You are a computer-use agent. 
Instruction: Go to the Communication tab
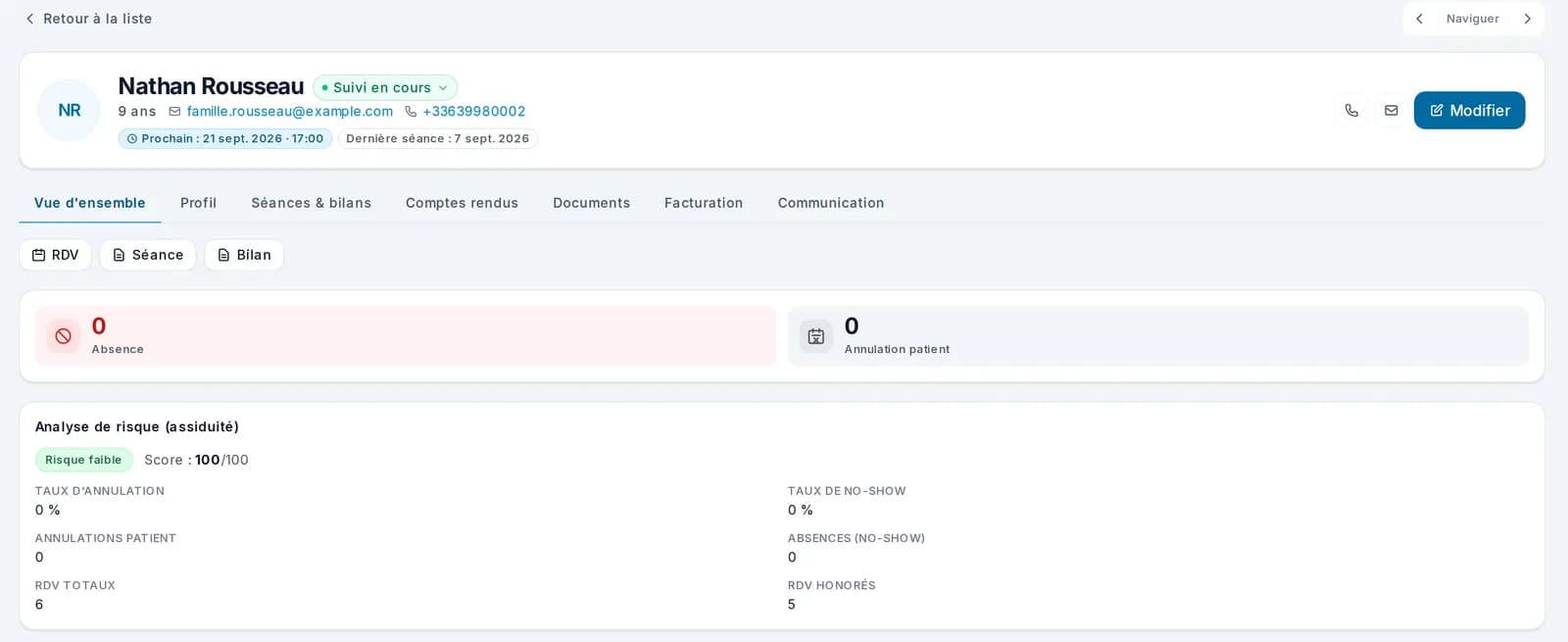click(831, 203)
